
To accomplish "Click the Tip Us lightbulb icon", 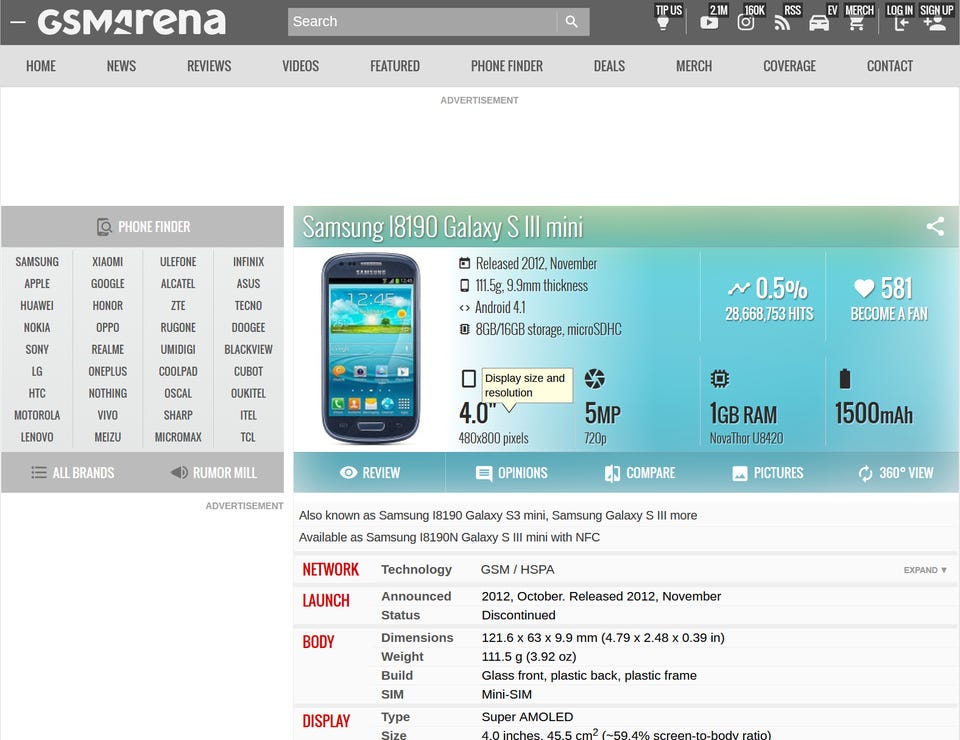I will [x=662, y=23].
